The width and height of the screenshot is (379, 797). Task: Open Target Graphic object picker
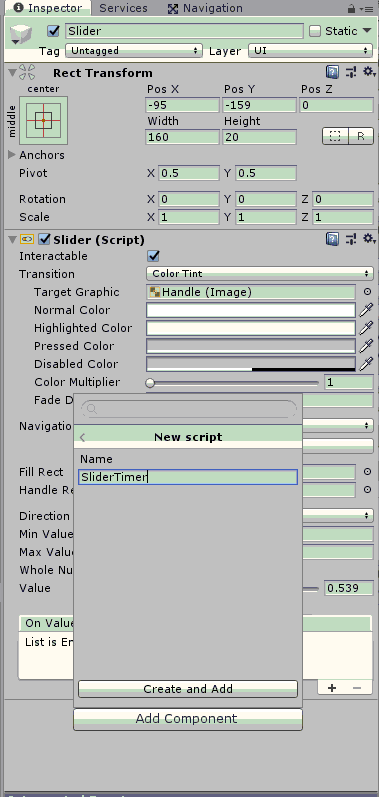367,292
